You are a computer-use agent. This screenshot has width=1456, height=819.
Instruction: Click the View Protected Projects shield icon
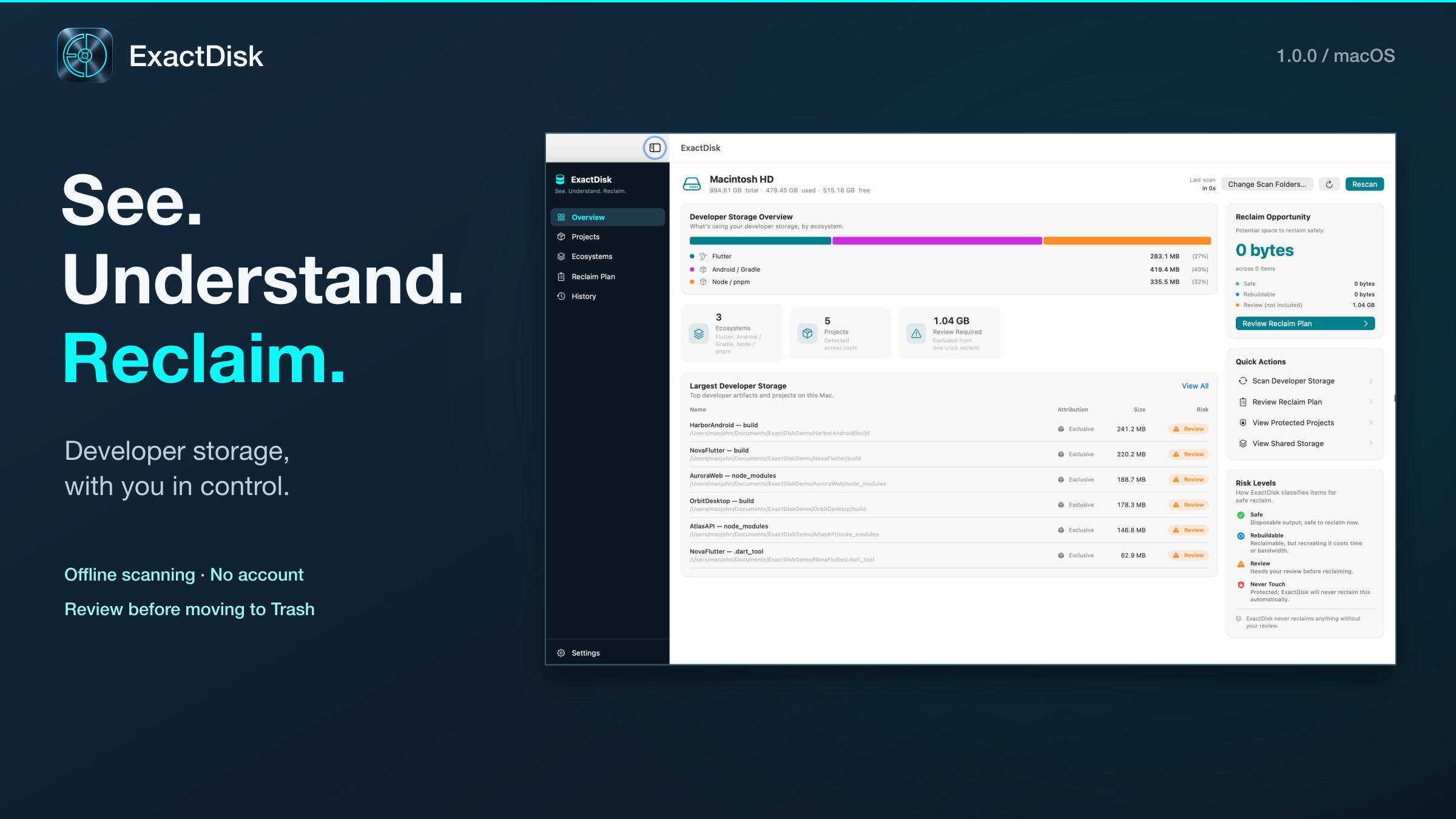point(1243,423)
